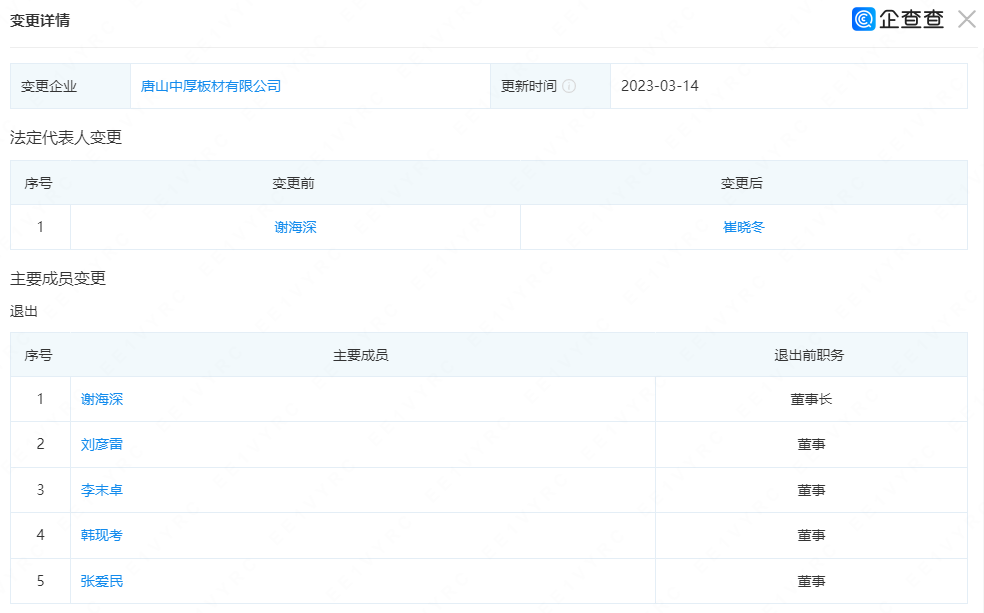984x613 pixels.
Task: Open company link 唐山中厚板材有限公司
Action: tap(211, 86)
